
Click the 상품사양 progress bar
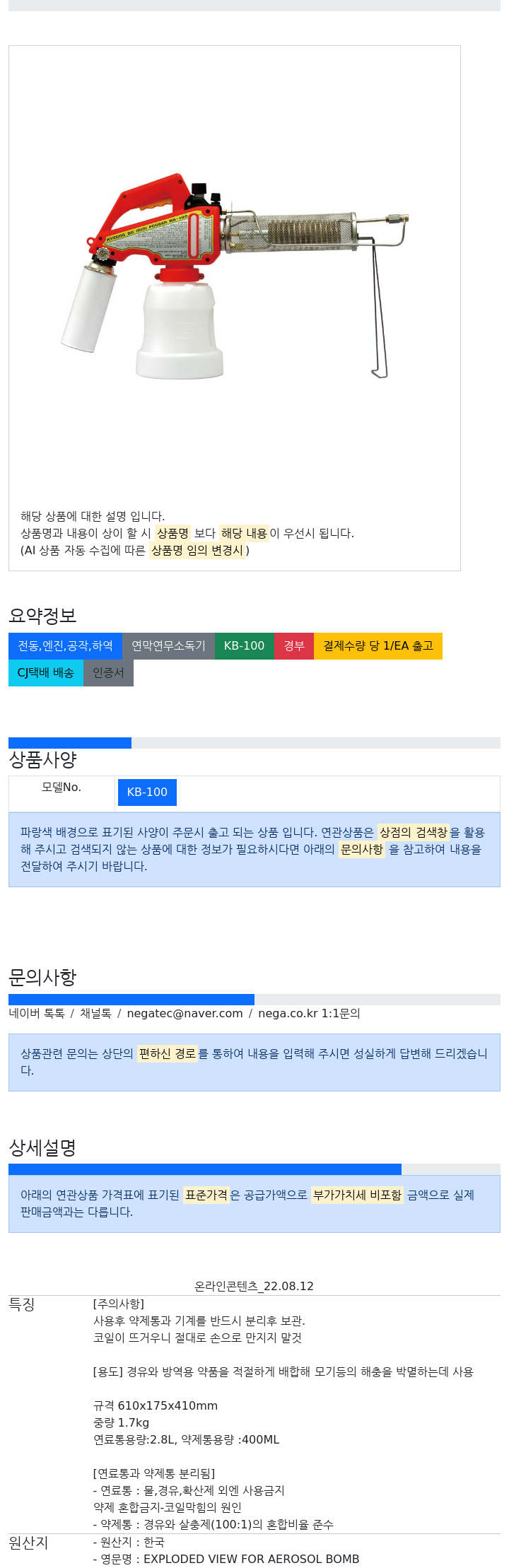tap(255, 743)
